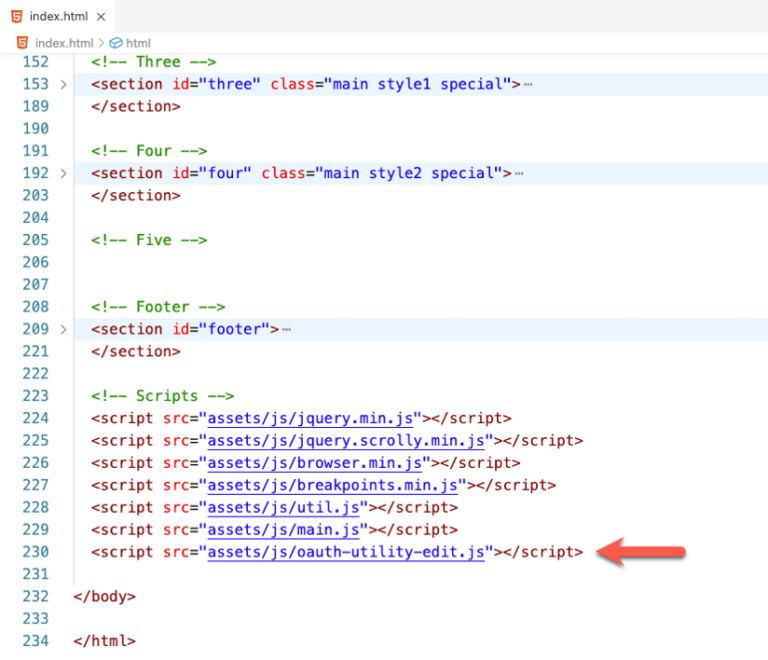Follow the assets/js/util.js link
The width and height of the screenshot is (768, 660).
(x=286, y=507)
